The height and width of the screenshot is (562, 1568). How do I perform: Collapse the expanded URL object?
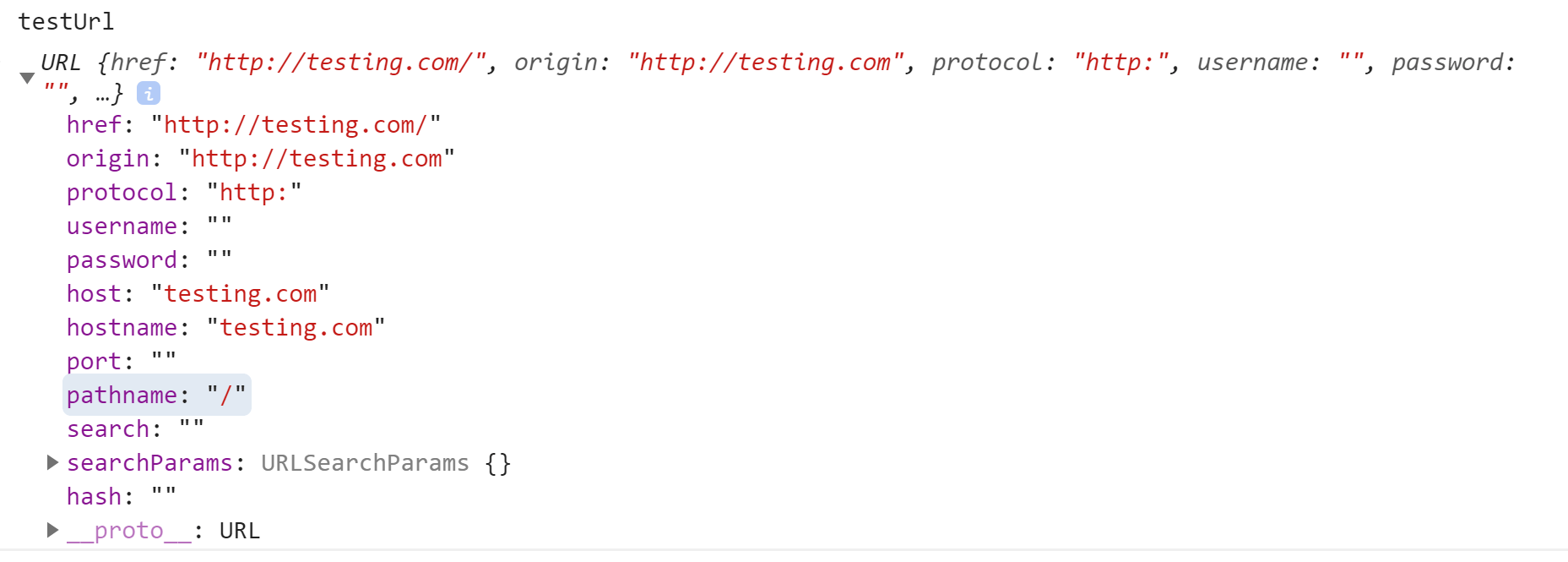pyautogui.click(x=27, y=78)
